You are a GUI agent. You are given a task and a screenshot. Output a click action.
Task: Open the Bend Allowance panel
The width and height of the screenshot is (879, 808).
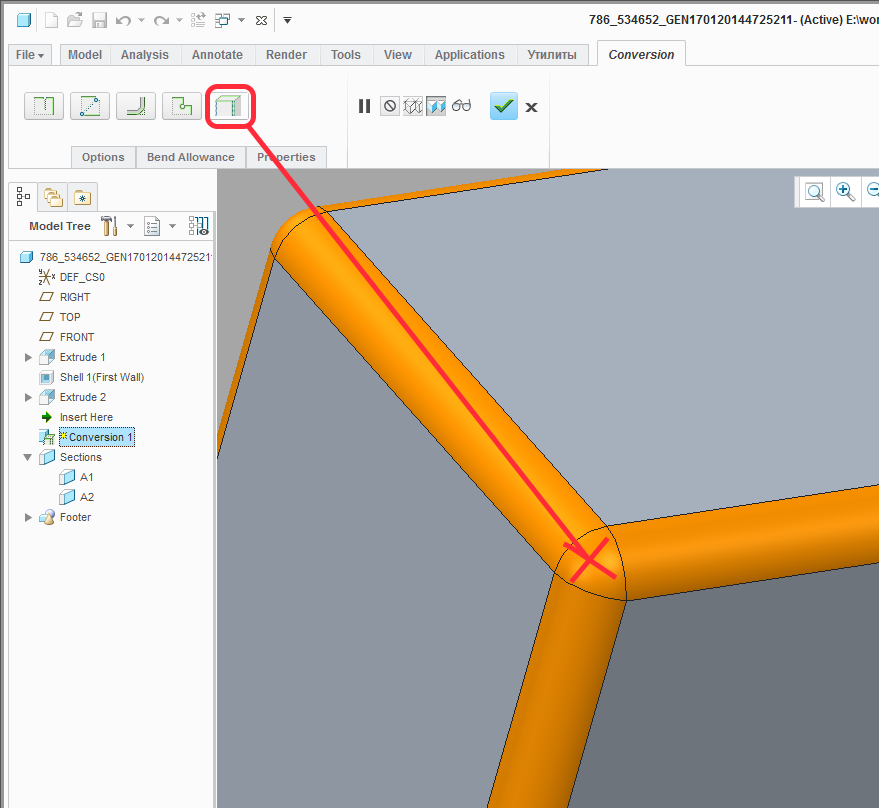[190, 157]
